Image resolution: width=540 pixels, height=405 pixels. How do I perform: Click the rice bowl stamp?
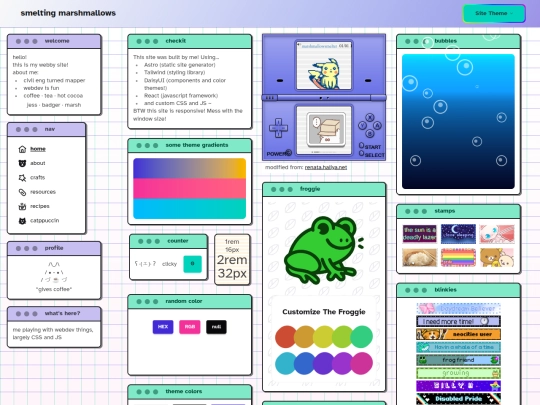[x=419, y=258]
